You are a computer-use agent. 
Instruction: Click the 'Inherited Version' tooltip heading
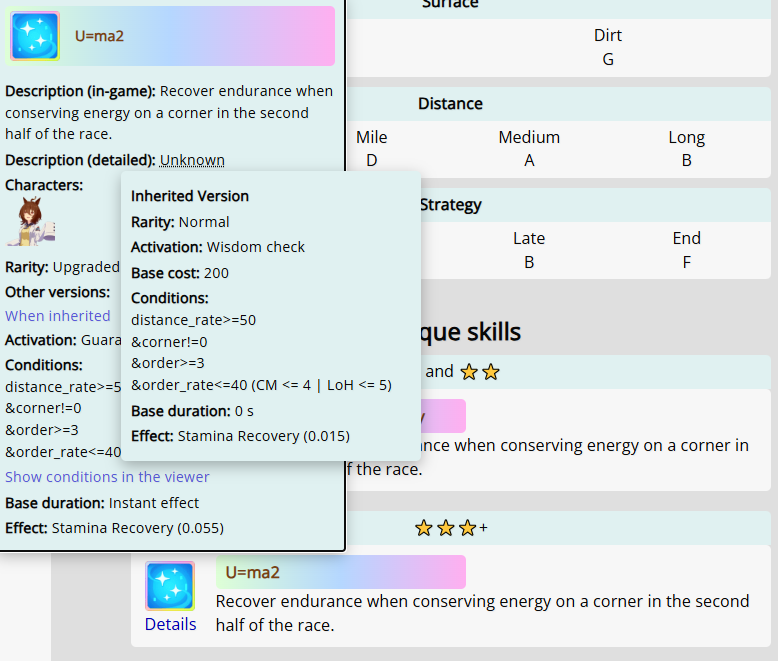point(190,196)
